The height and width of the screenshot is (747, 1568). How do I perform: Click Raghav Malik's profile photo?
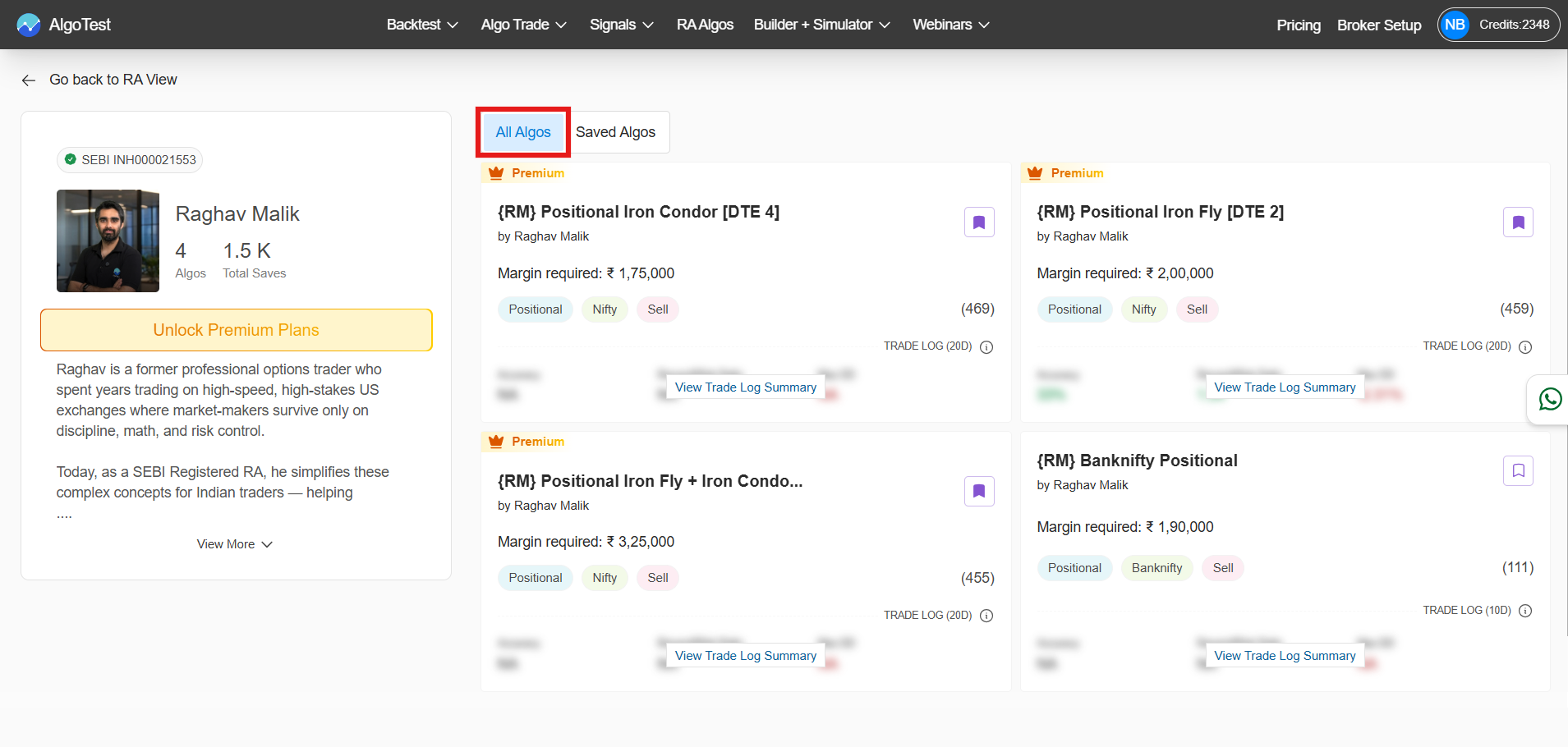point(108,241)
